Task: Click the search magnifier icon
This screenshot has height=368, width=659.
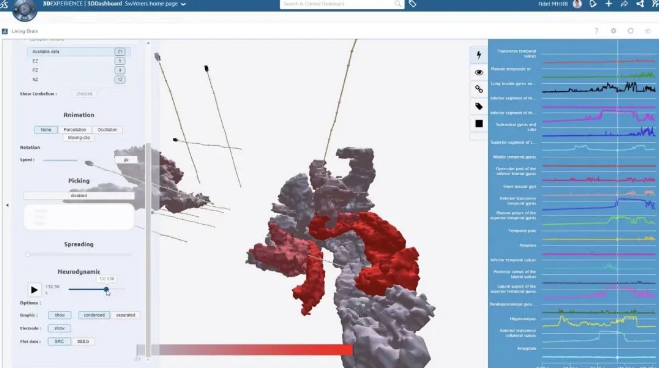Action: 397,4
